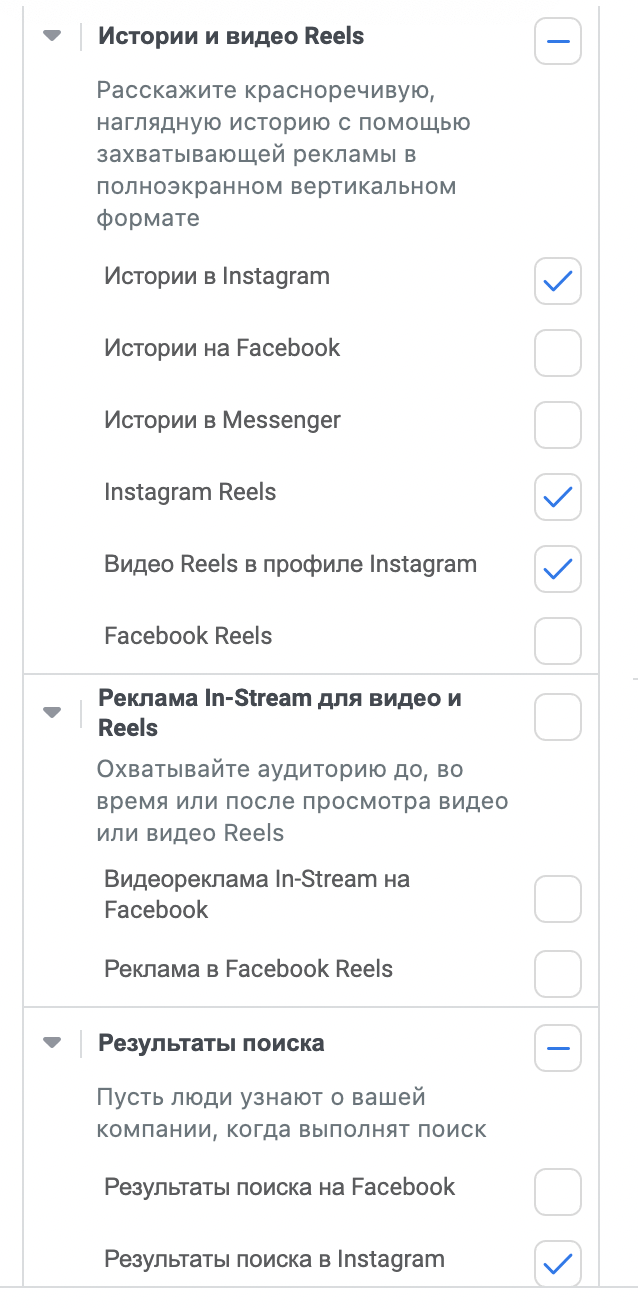Uncheck Видео Reels в профиле Instagram
The height and width of the screenshot is (1310, 638).
click(557, 569)
